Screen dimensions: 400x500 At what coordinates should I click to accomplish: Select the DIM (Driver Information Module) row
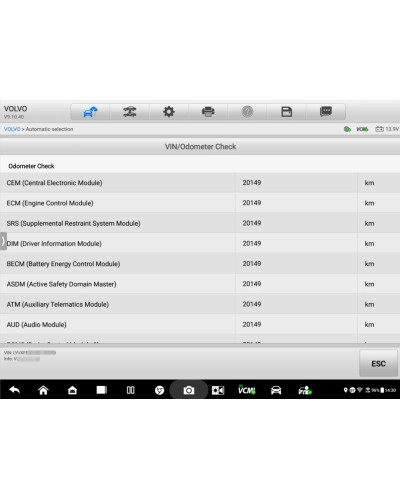click(x=200, y=243)
